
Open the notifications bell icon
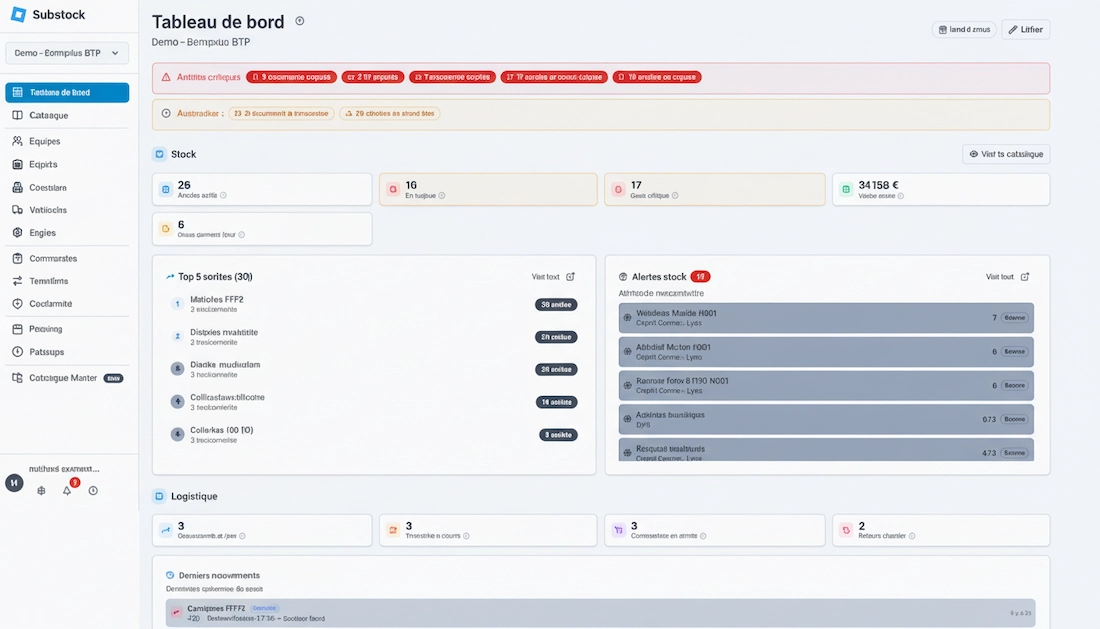point(67,490)
